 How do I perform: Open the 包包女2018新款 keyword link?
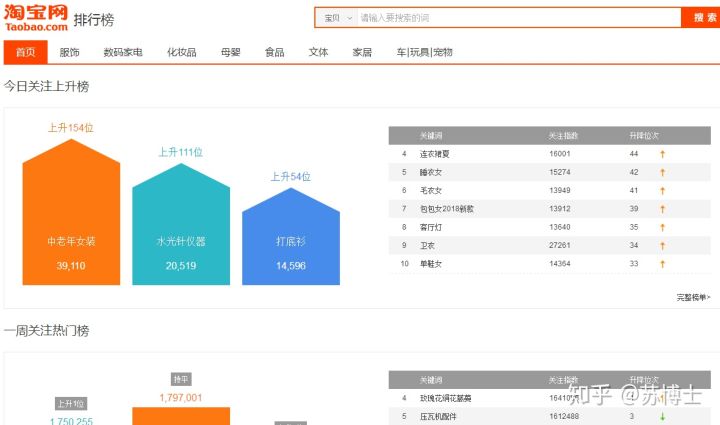pyautogui.click(x=447, y=208)
